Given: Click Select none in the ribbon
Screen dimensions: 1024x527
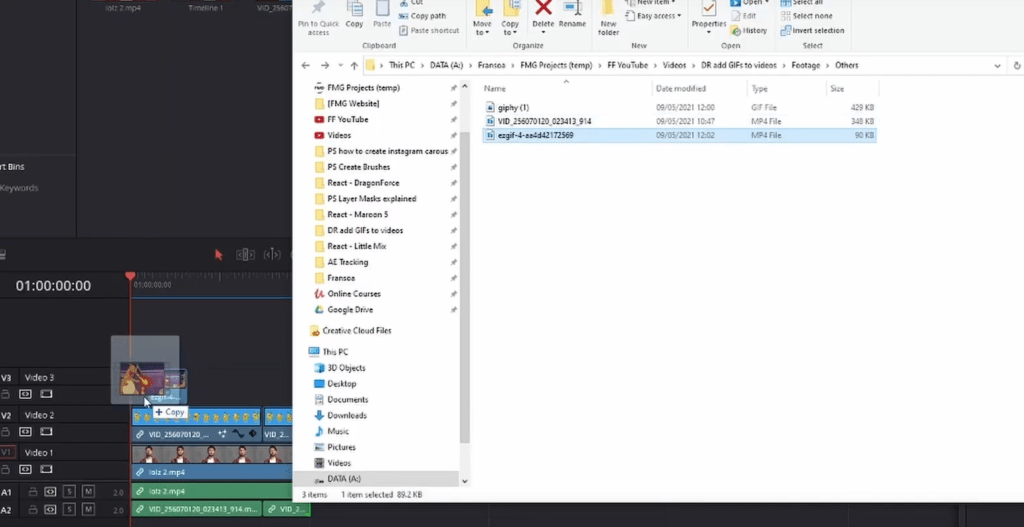Looking at the screenshot, I should pos(807,16).
